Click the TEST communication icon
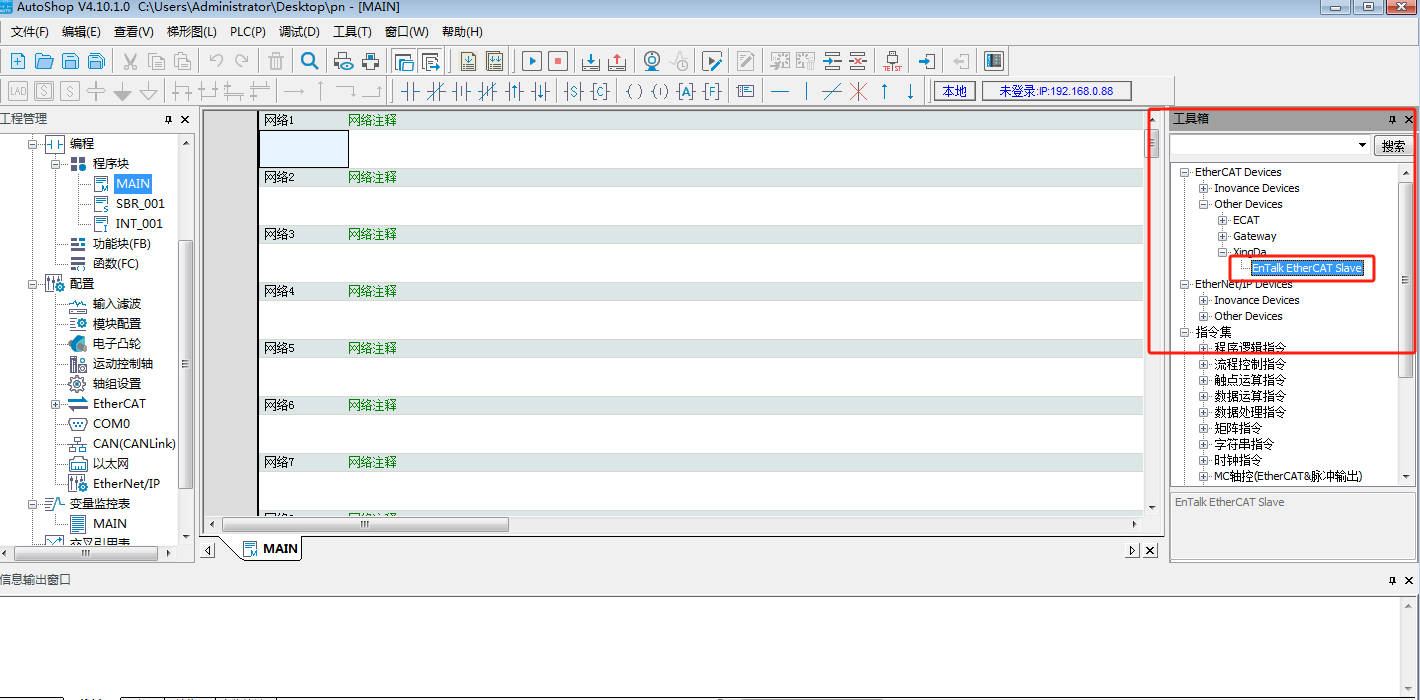Viewport: 1420px width, 700px height. [x=892, y=61]
